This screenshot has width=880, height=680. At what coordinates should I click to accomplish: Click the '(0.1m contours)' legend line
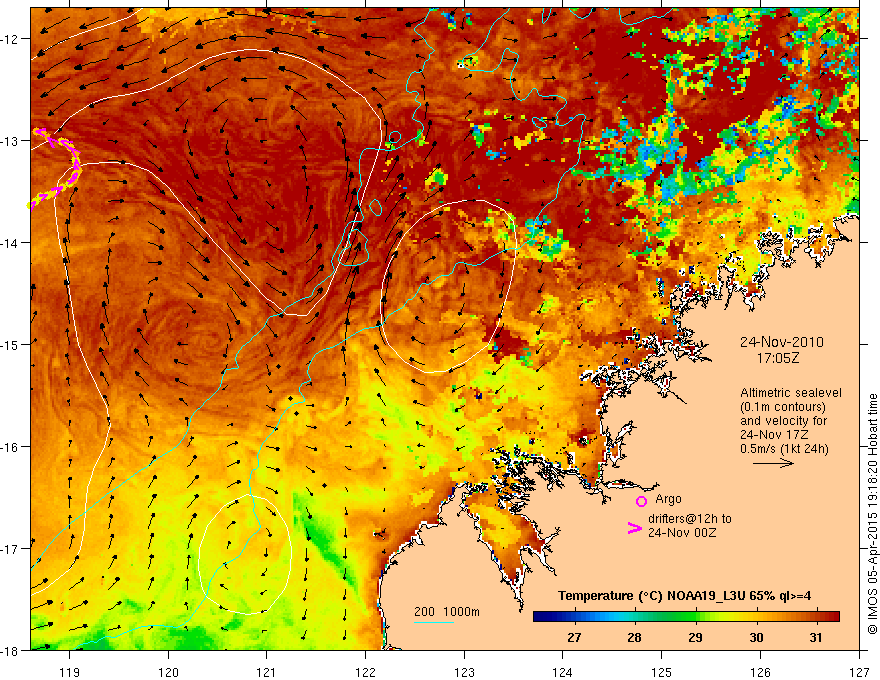(x=783, y=407)
